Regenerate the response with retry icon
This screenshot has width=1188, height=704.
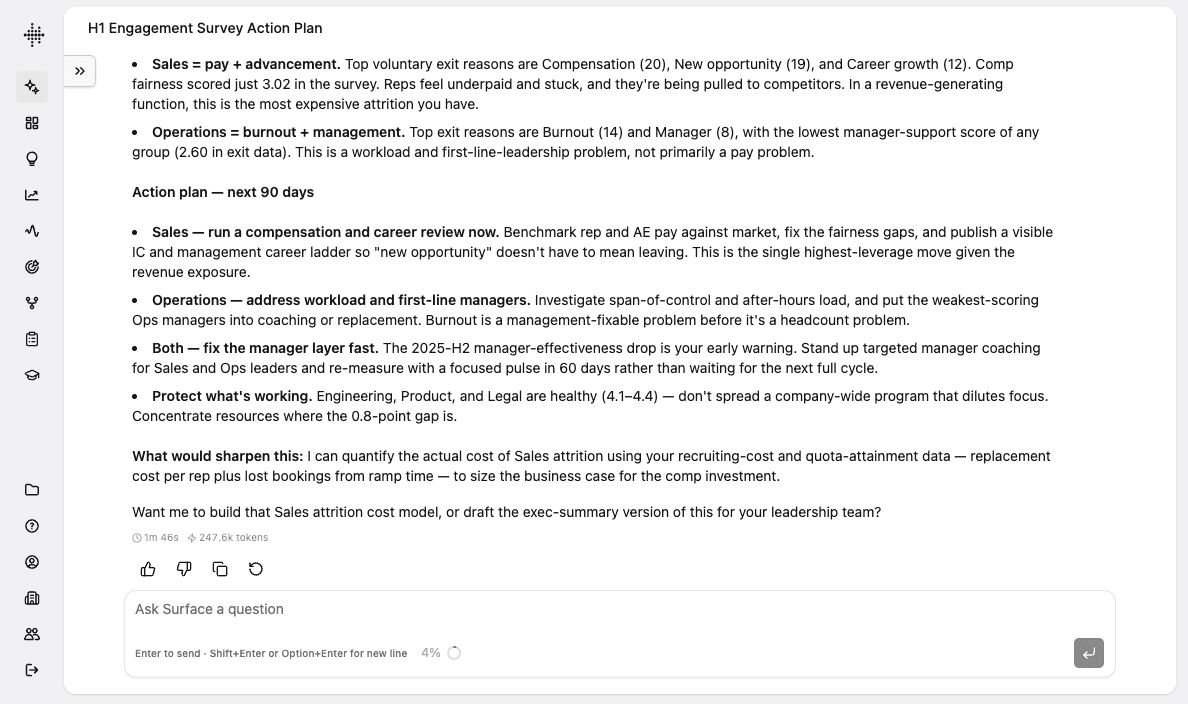click(256, 569)
